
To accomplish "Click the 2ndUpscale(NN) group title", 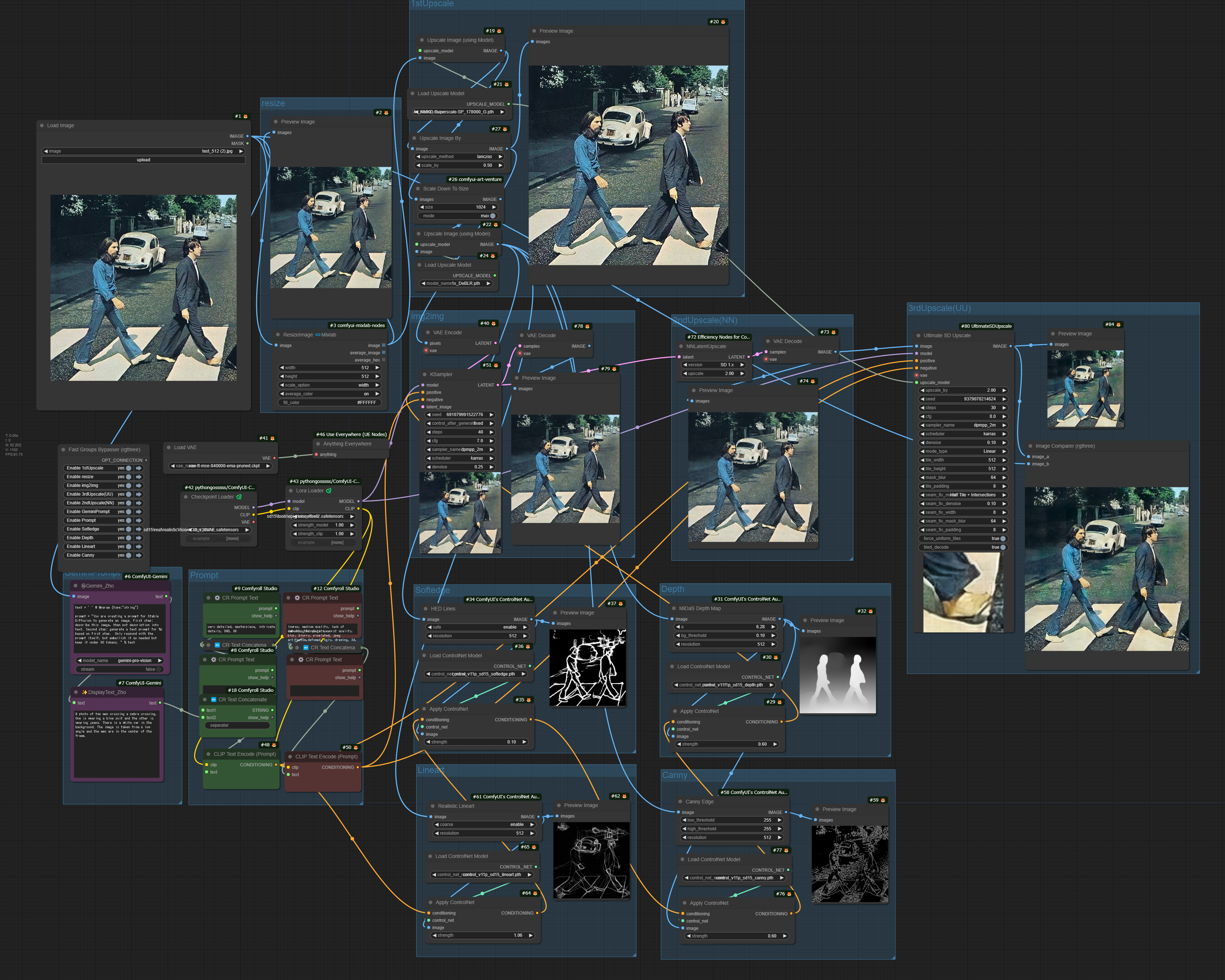I will click(x=704, y=320).
